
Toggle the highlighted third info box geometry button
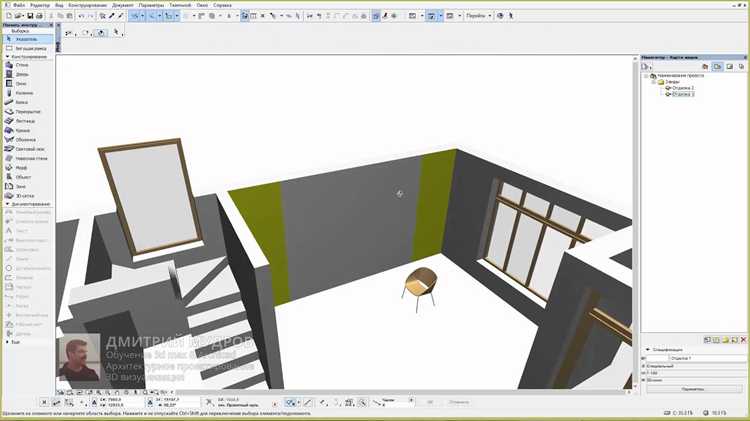(101, 33)
